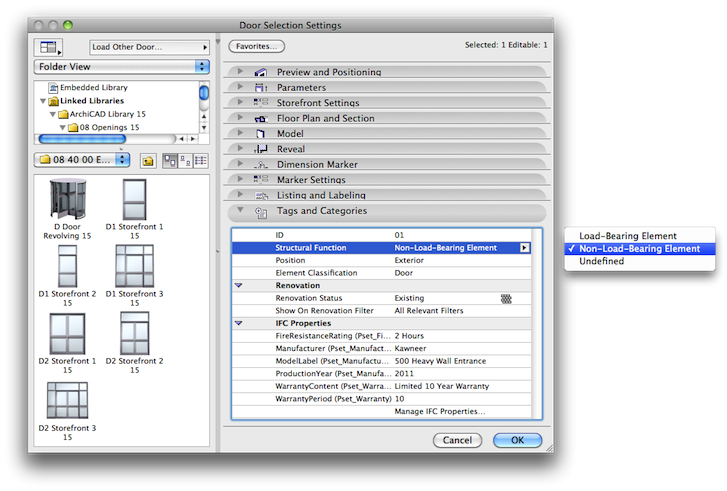Click the Position value Exterior

(x=409, y=261)
